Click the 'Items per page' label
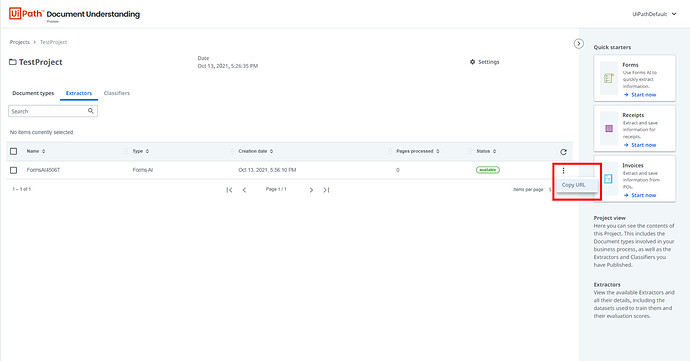The image size is (690, 361). (x=529, y=190)
